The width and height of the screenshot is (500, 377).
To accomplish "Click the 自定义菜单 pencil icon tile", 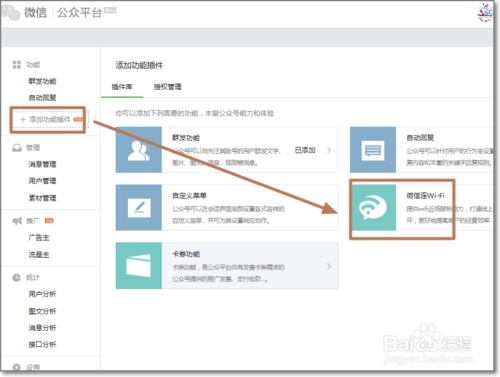I will click(x=139, y=207).
